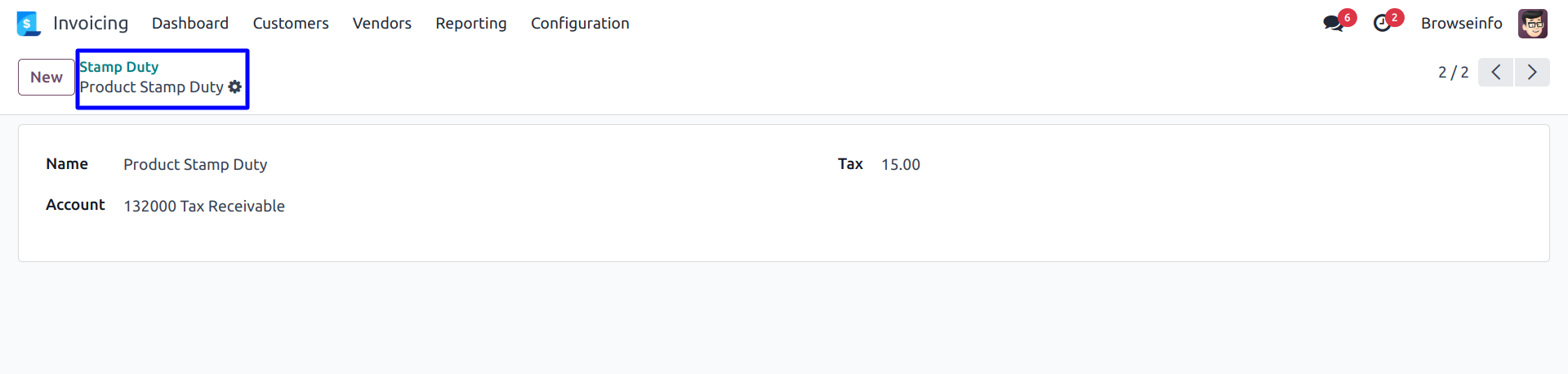Go to the previous record arrow

click(1495, 72)
